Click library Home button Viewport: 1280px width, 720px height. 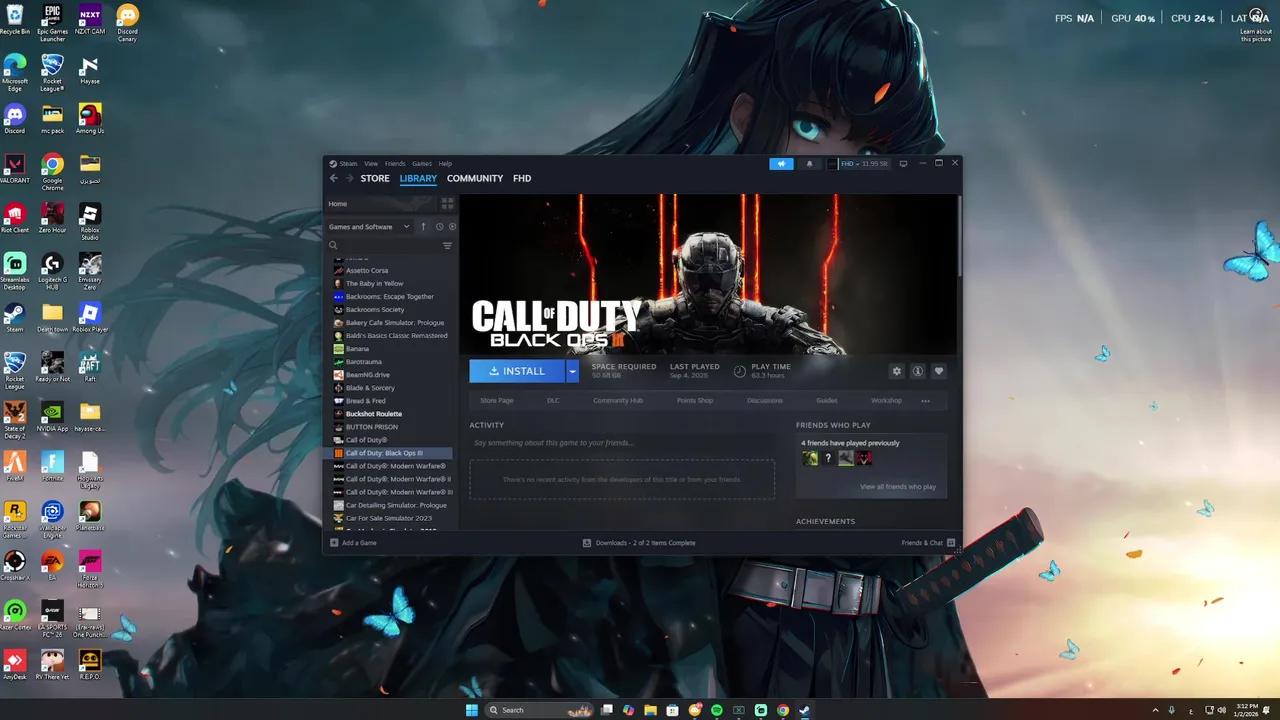pos(381,204)
